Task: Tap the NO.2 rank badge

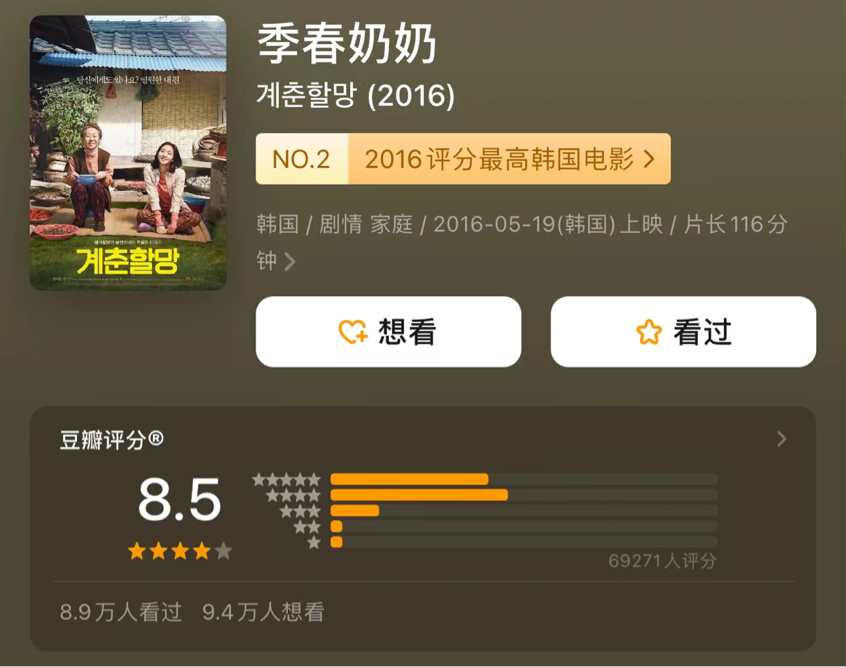Action: point(302,159)
